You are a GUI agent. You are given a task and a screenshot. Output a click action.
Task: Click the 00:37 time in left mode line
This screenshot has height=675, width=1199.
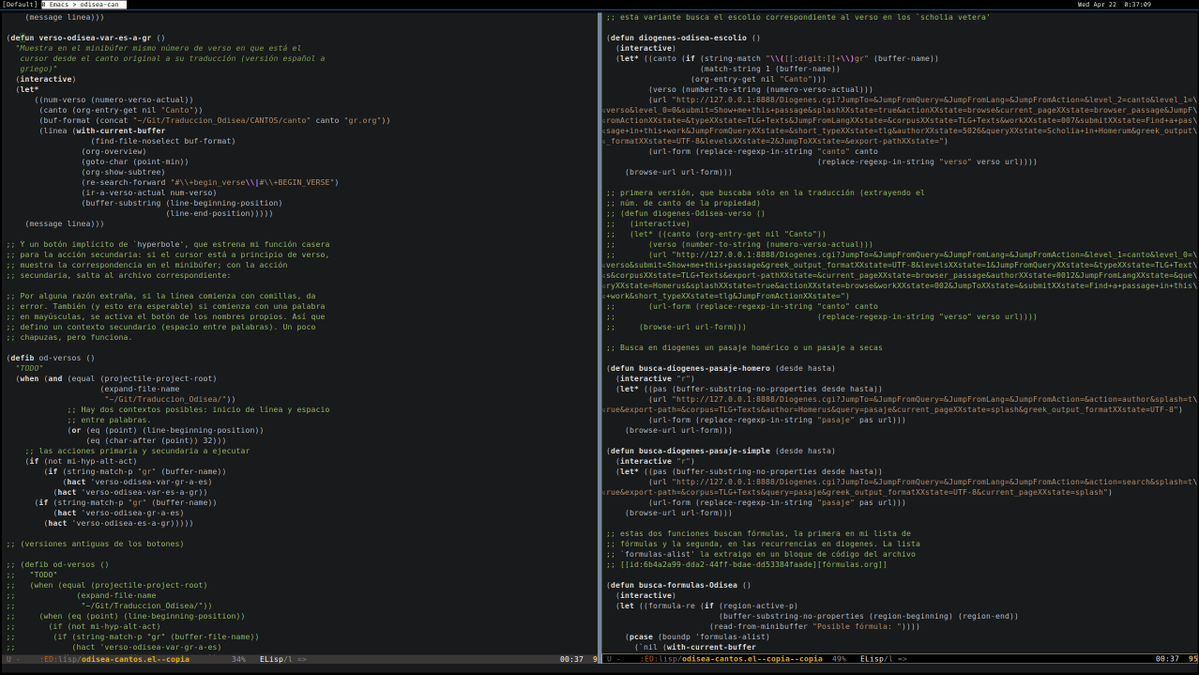[x=571, y=659]
